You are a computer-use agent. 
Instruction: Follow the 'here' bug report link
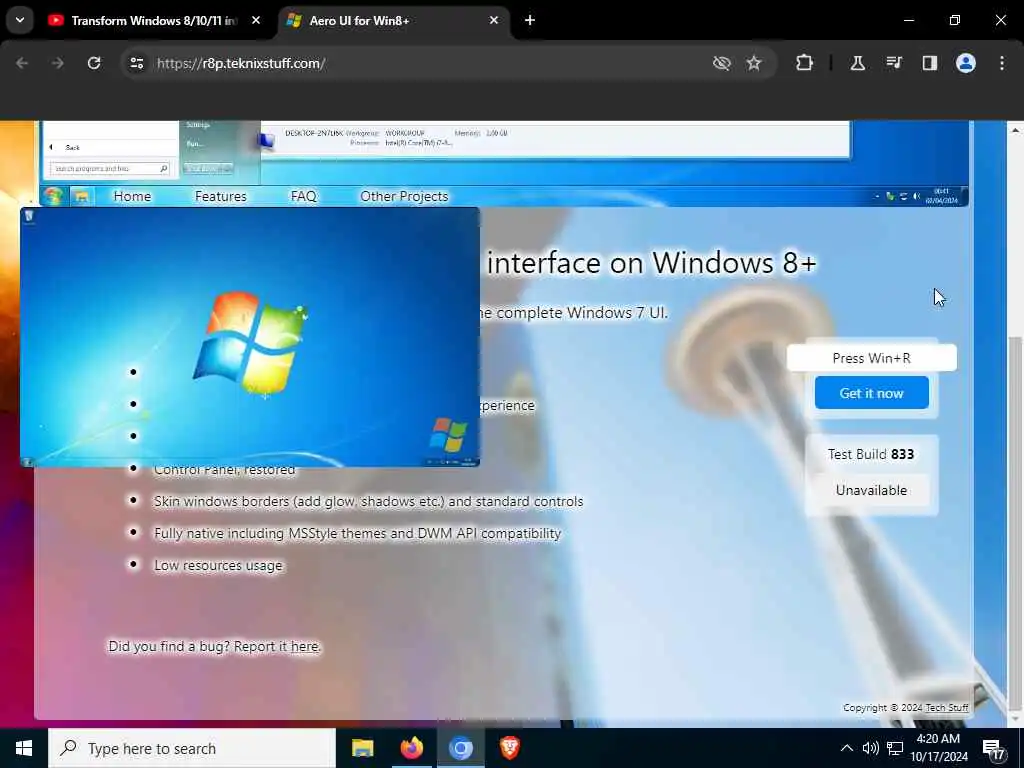coord(304,647)
